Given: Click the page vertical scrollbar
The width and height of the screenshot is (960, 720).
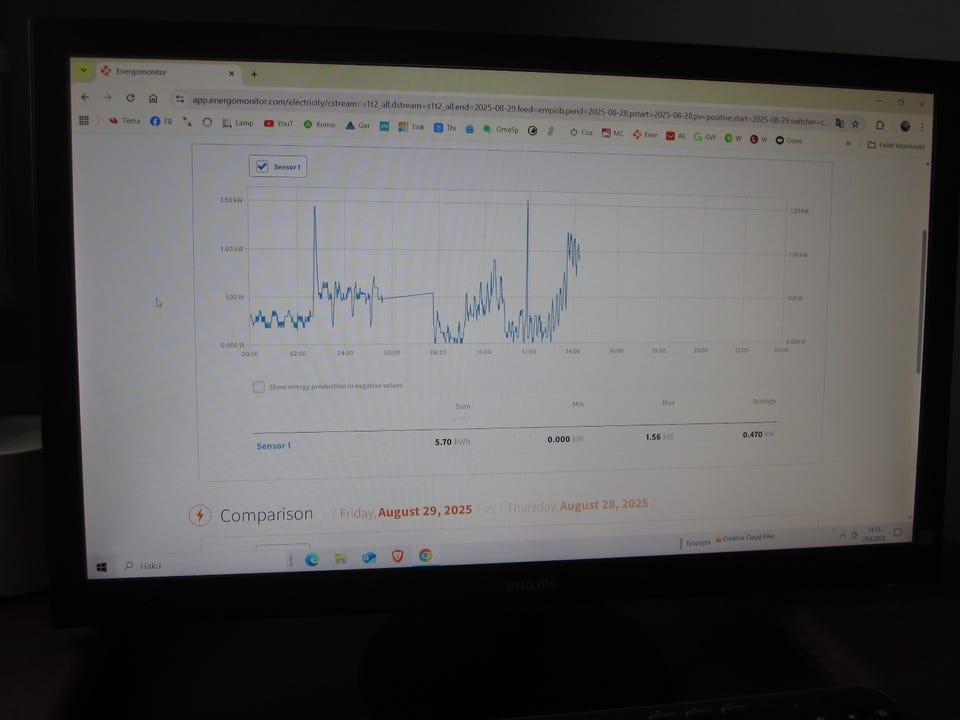Looking at the screenshot, I should (x=922, y=300).
